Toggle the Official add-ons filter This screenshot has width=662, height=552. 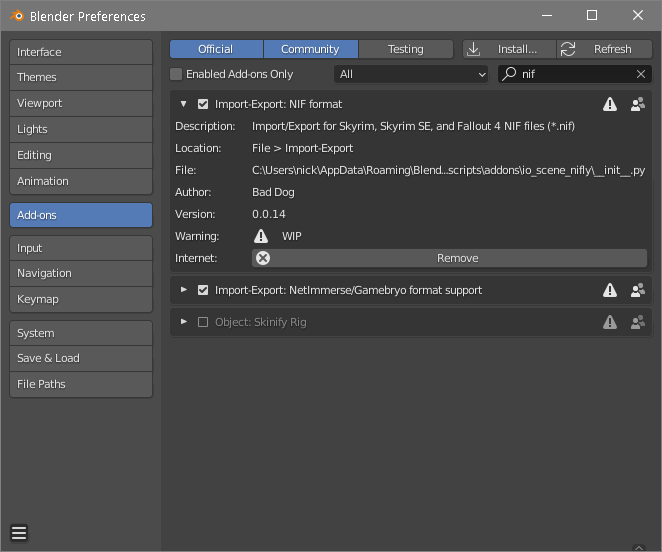[x=216, y=49]
